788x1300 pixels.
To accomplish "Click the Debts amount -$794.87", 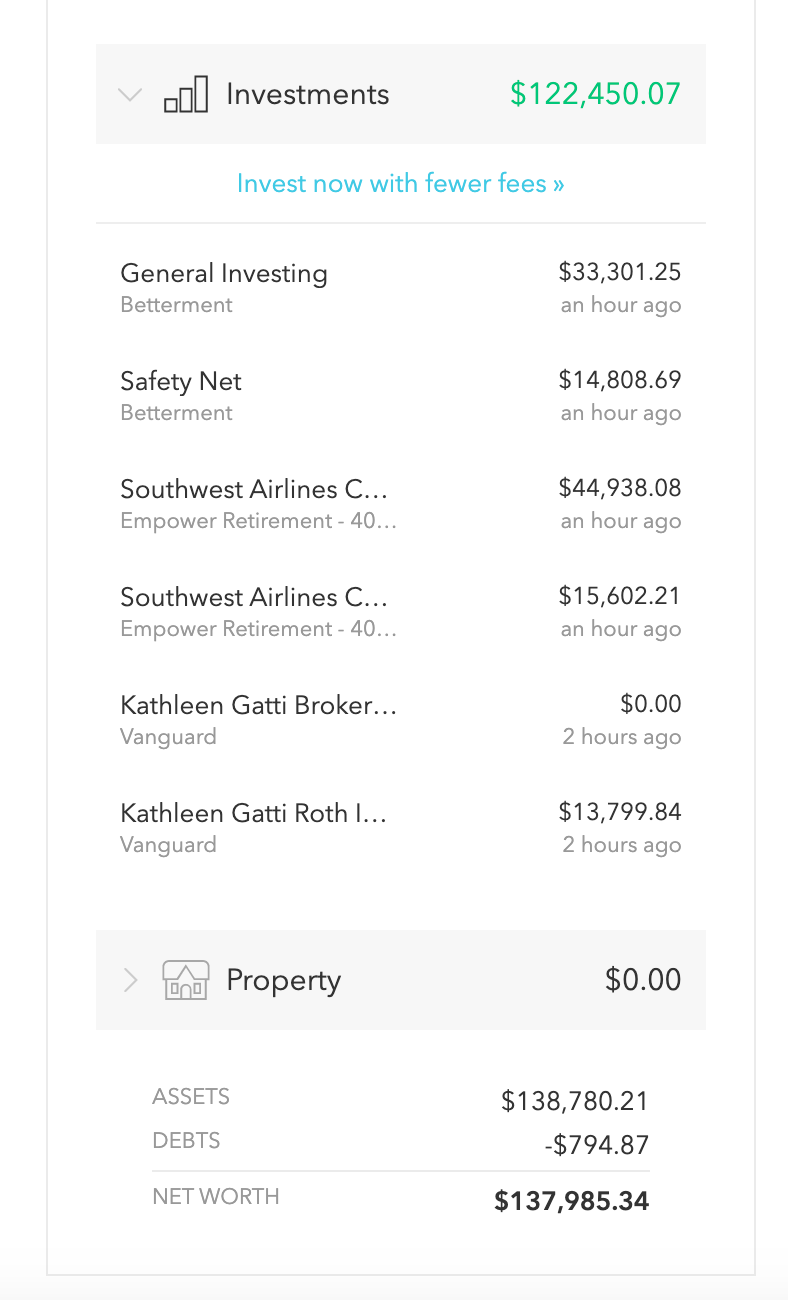I will tap(597, 1145).
